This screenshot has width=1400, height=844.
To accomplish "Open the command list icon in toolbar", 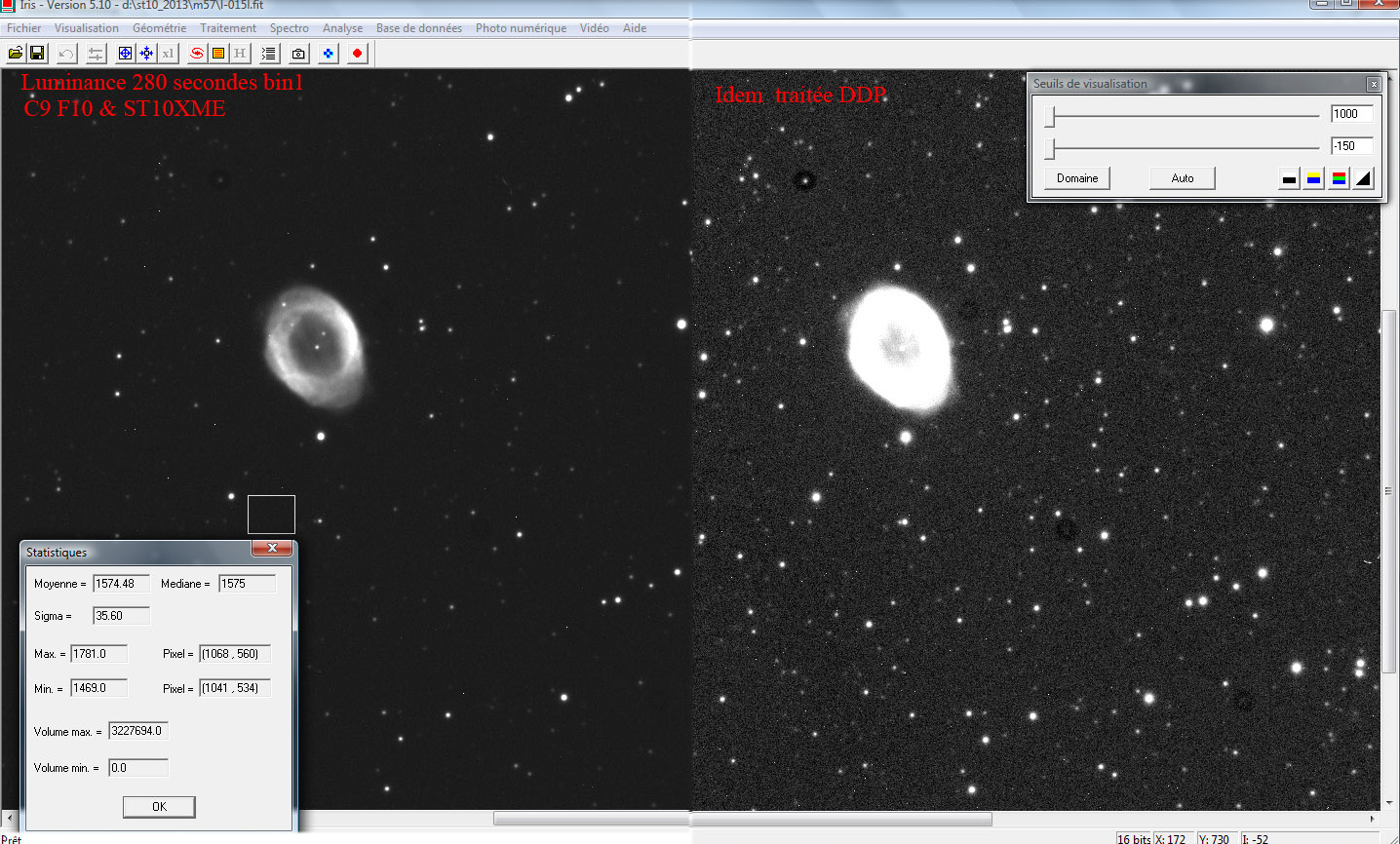I will (x=269, y=54).
